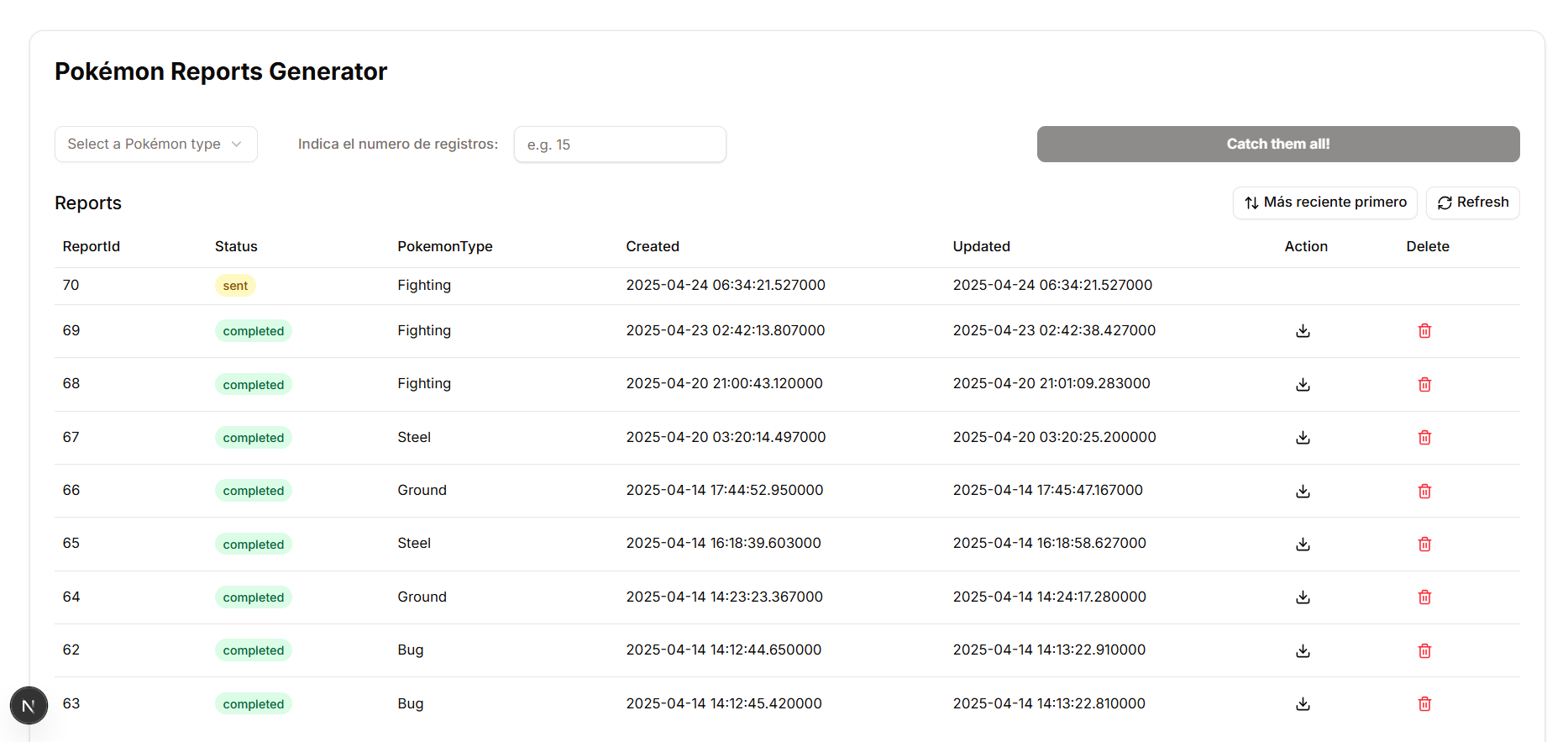Download Bug report 63
1568x742 pixels.
tap(1303, 704)
